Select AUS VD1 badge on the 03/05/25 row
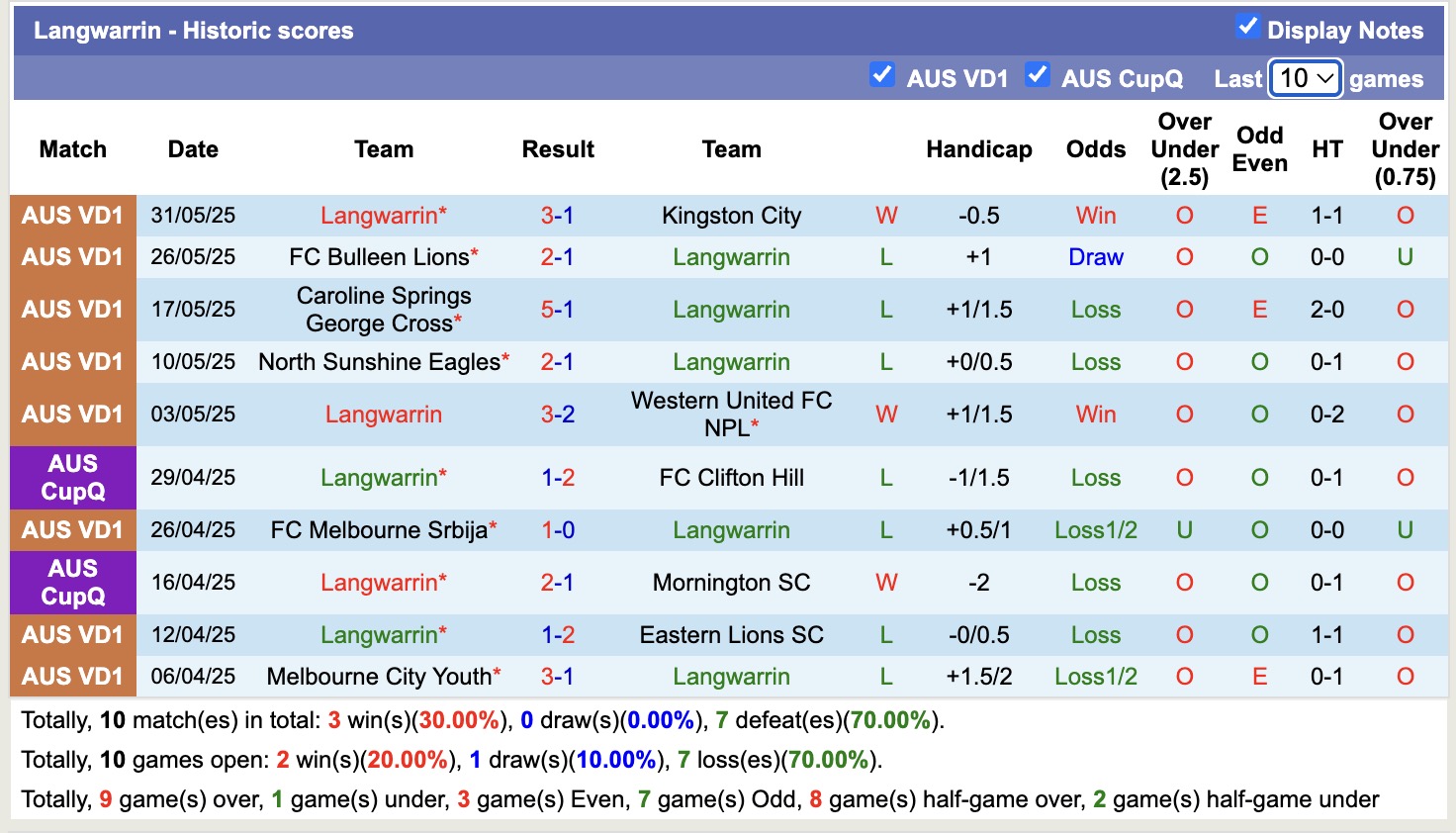 [x=72, y=414]
